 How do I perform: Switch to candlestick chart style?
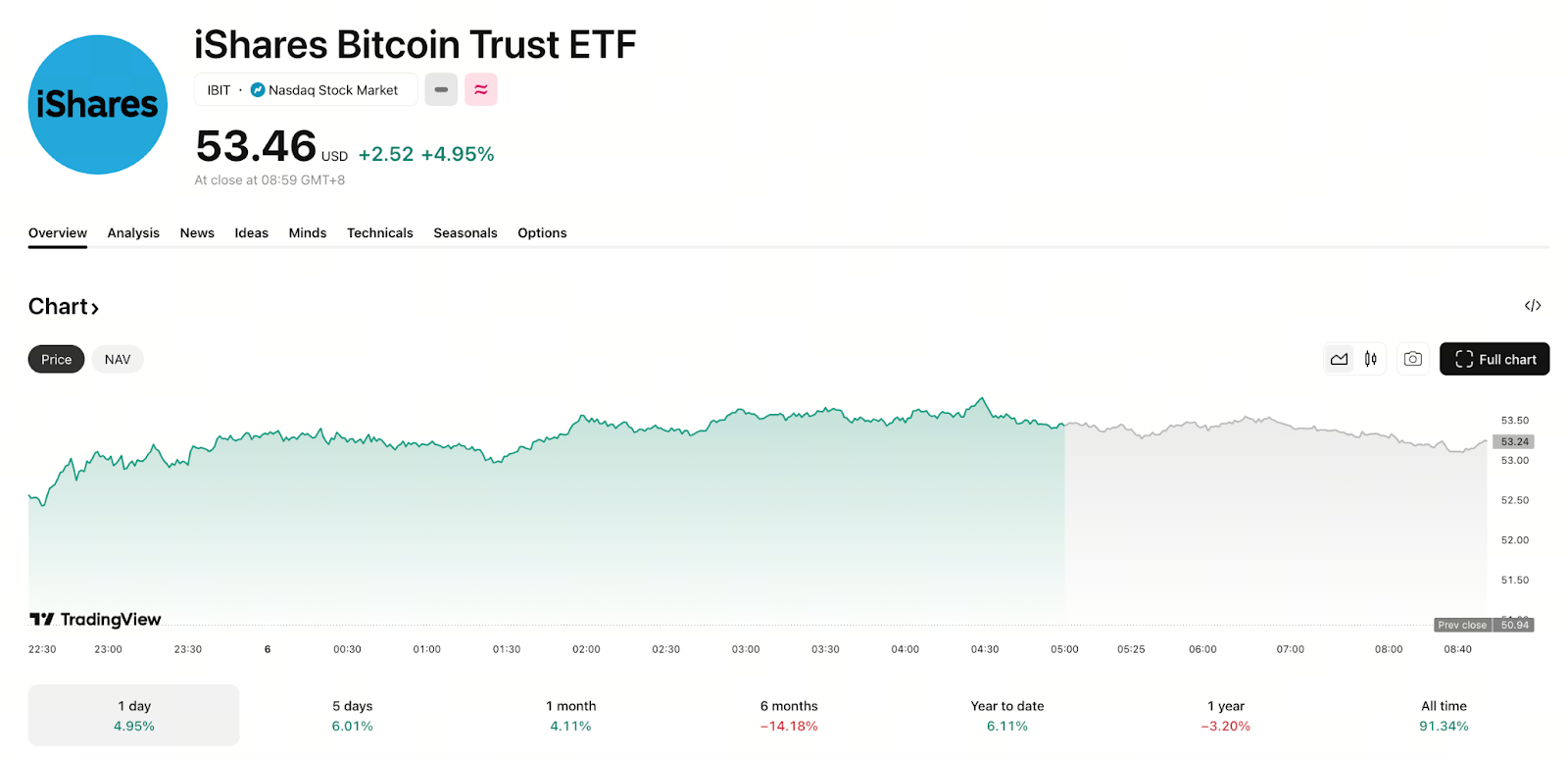(1371, 359)
